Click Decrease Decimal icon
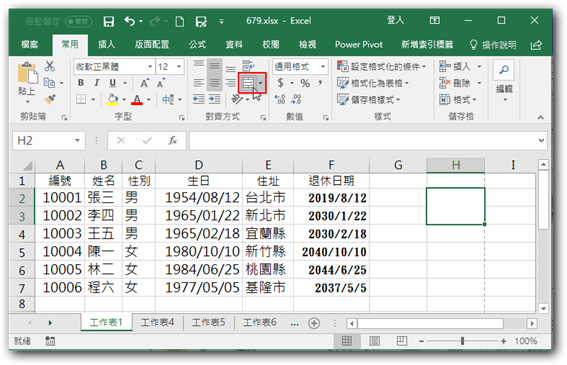The width and height of the screenshot is (567, 365). pyautogui.click(x=296, y=99)
